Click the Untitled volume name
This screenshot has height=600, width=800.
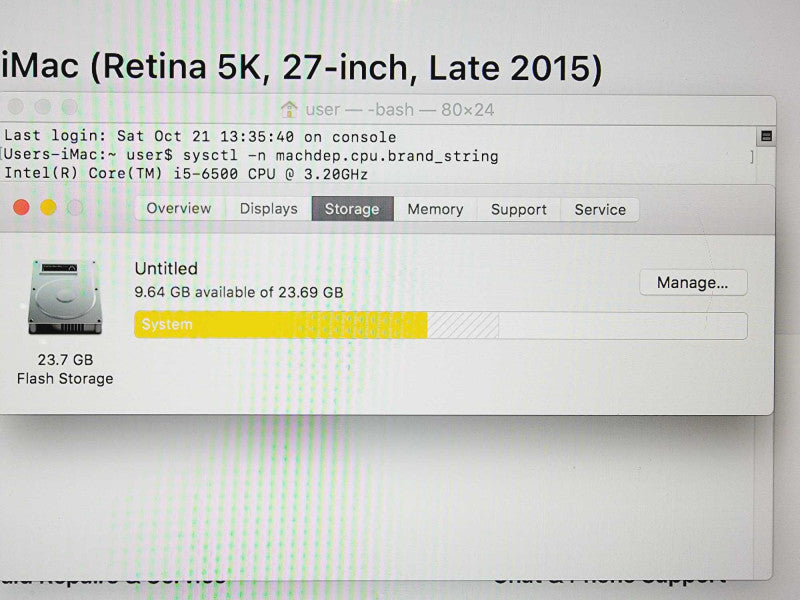click(x=166, y=268)
